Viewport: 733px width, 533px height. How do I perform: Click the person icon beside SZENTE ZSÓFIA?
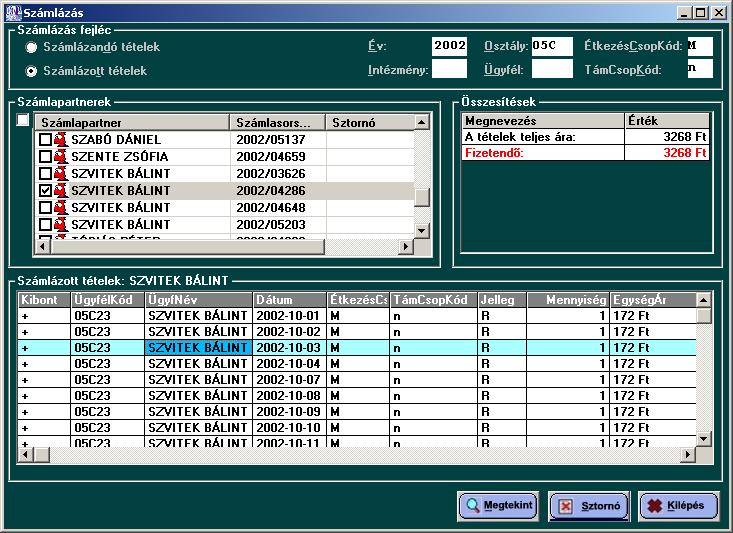(61, 157)
